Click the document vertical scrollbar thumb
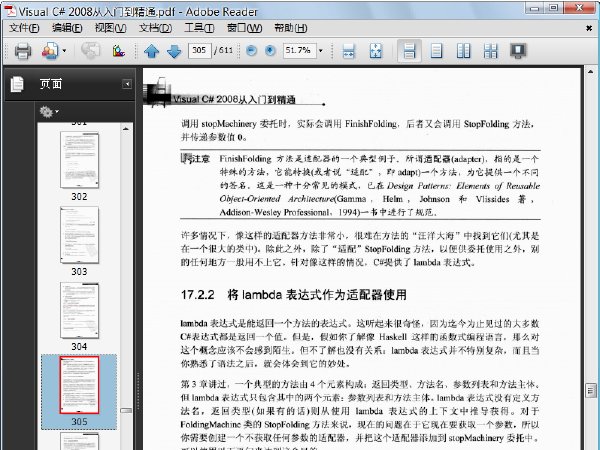 590,391
